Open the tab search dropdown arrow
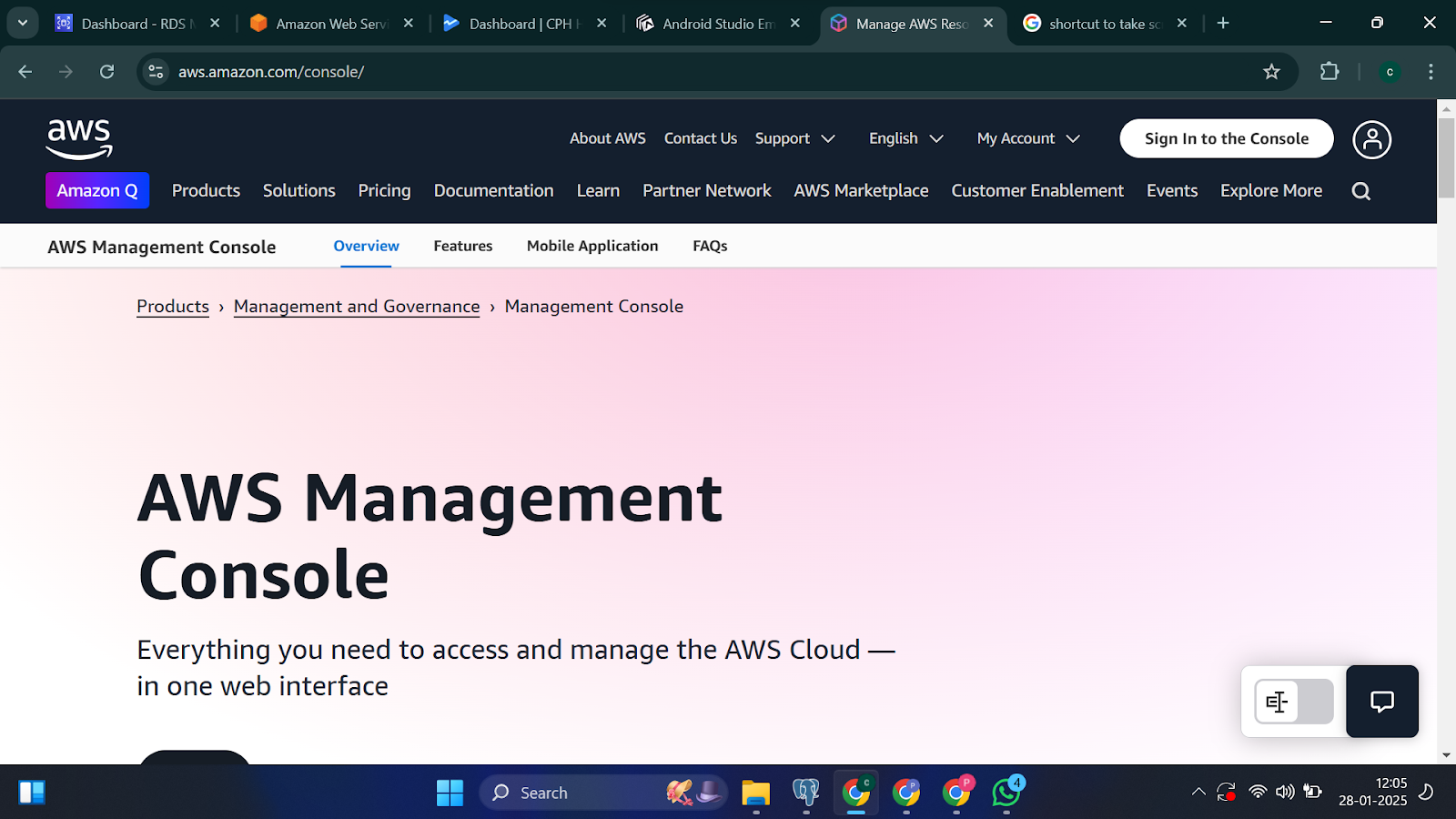This screenshot has height=819, width=1456. pyautogui.click(x=23, y=23)
